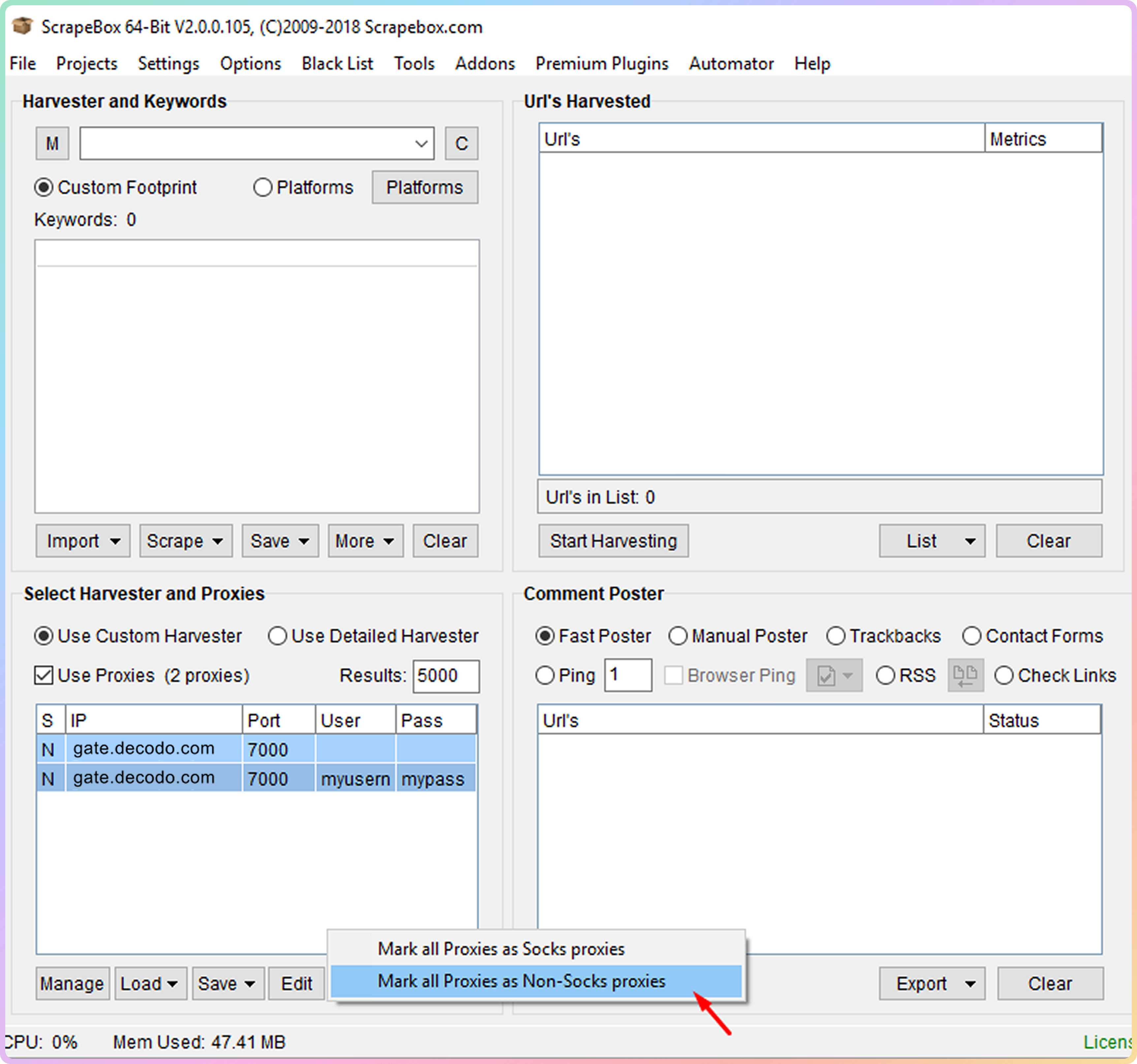Select the Platforms radio button
This screenshot has width=1137, height=1064.
tap(262, 188)
